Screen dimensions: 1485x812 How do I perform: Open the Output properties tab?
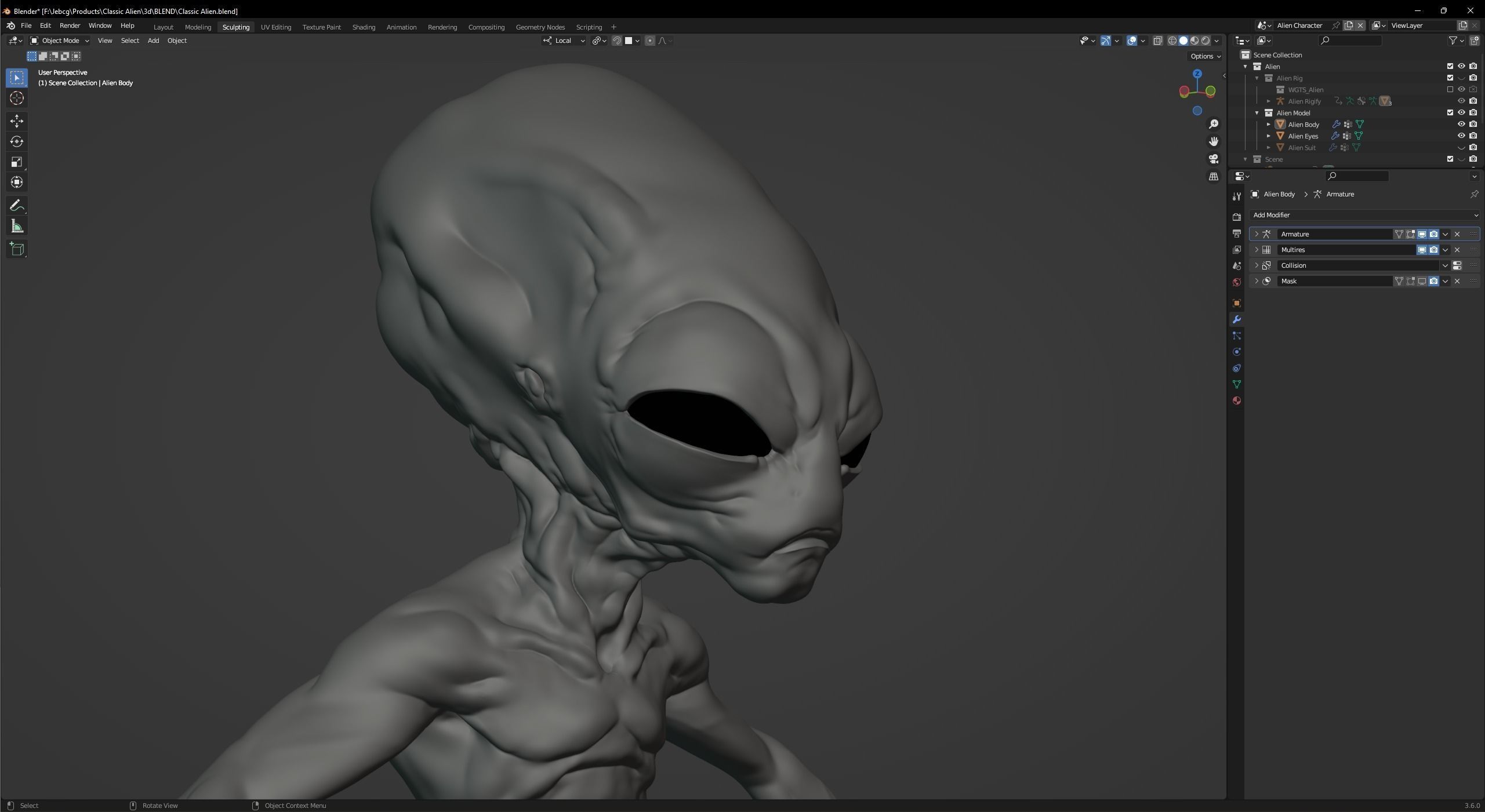1236,233
